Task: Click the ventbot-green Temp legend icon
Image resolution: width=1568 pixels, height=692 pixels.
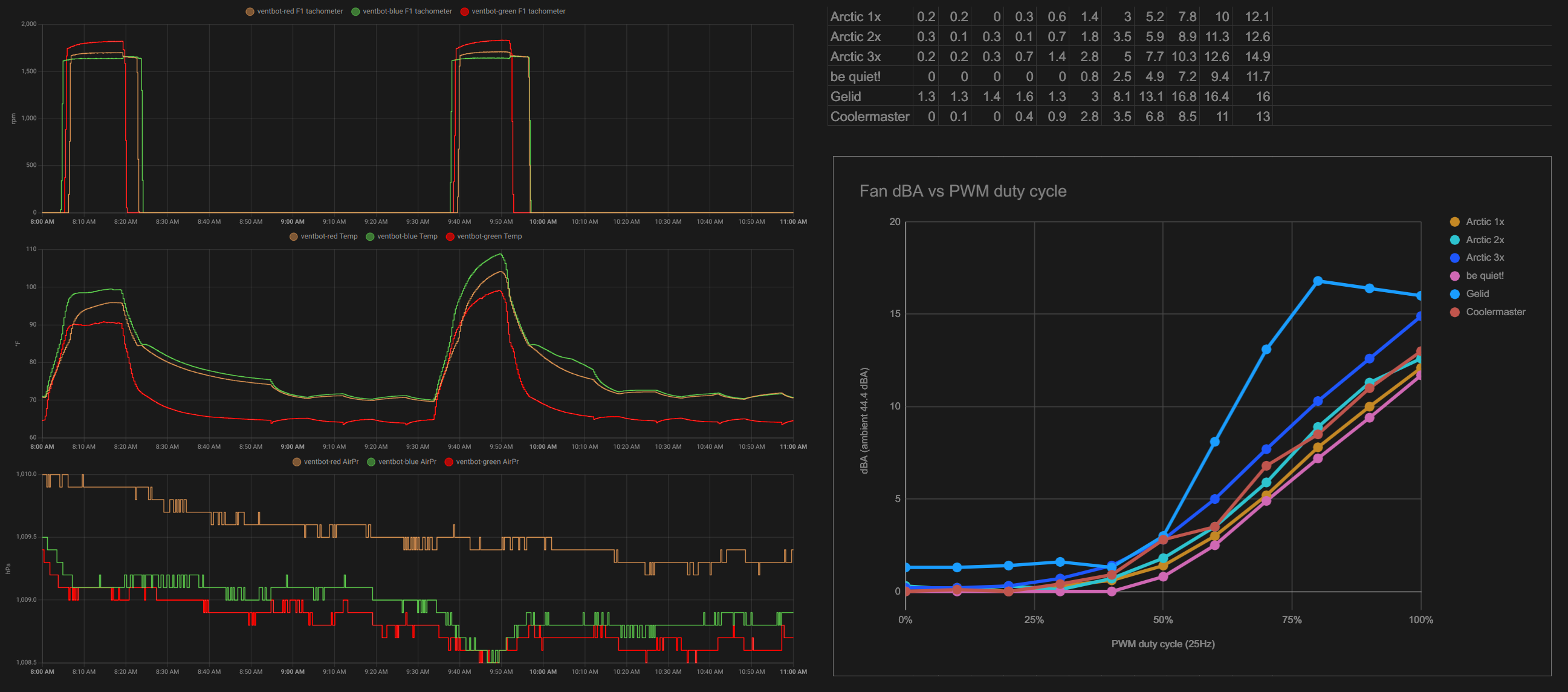Action: point(452,237)
